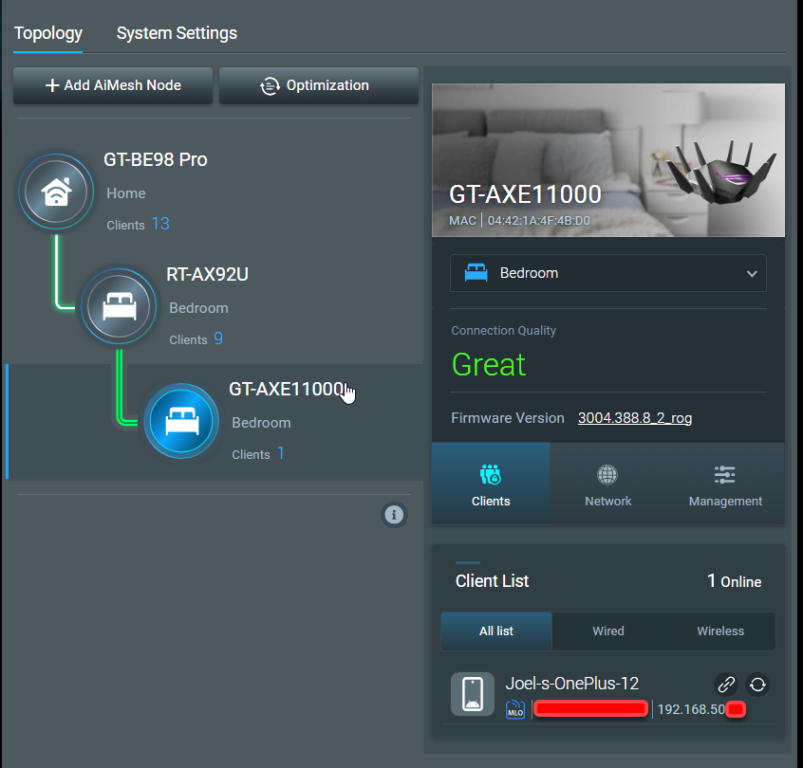Screen dimensions: 803x768
Task: Expand the location dropdown chevron arrow
Action: pos(751,273)
